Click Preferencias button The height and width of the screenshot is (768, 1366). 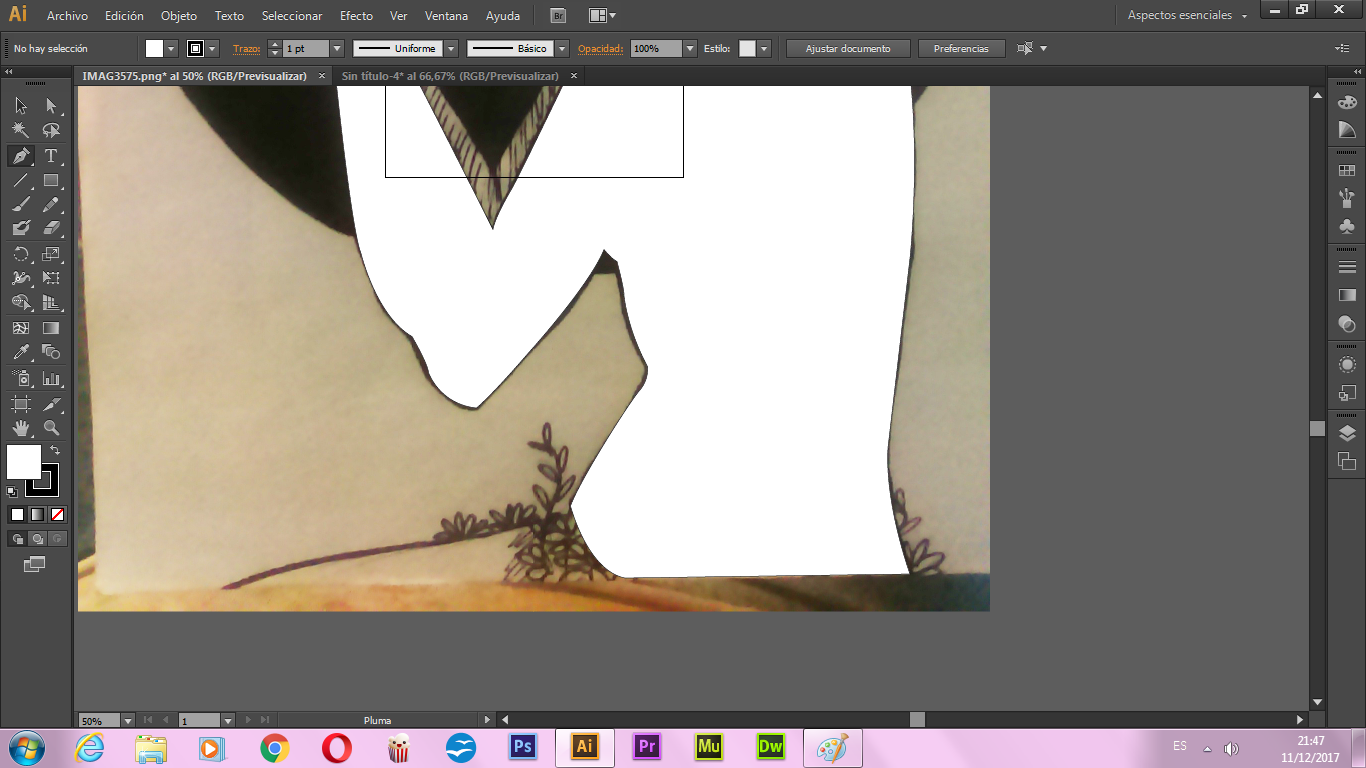[961, 48]
